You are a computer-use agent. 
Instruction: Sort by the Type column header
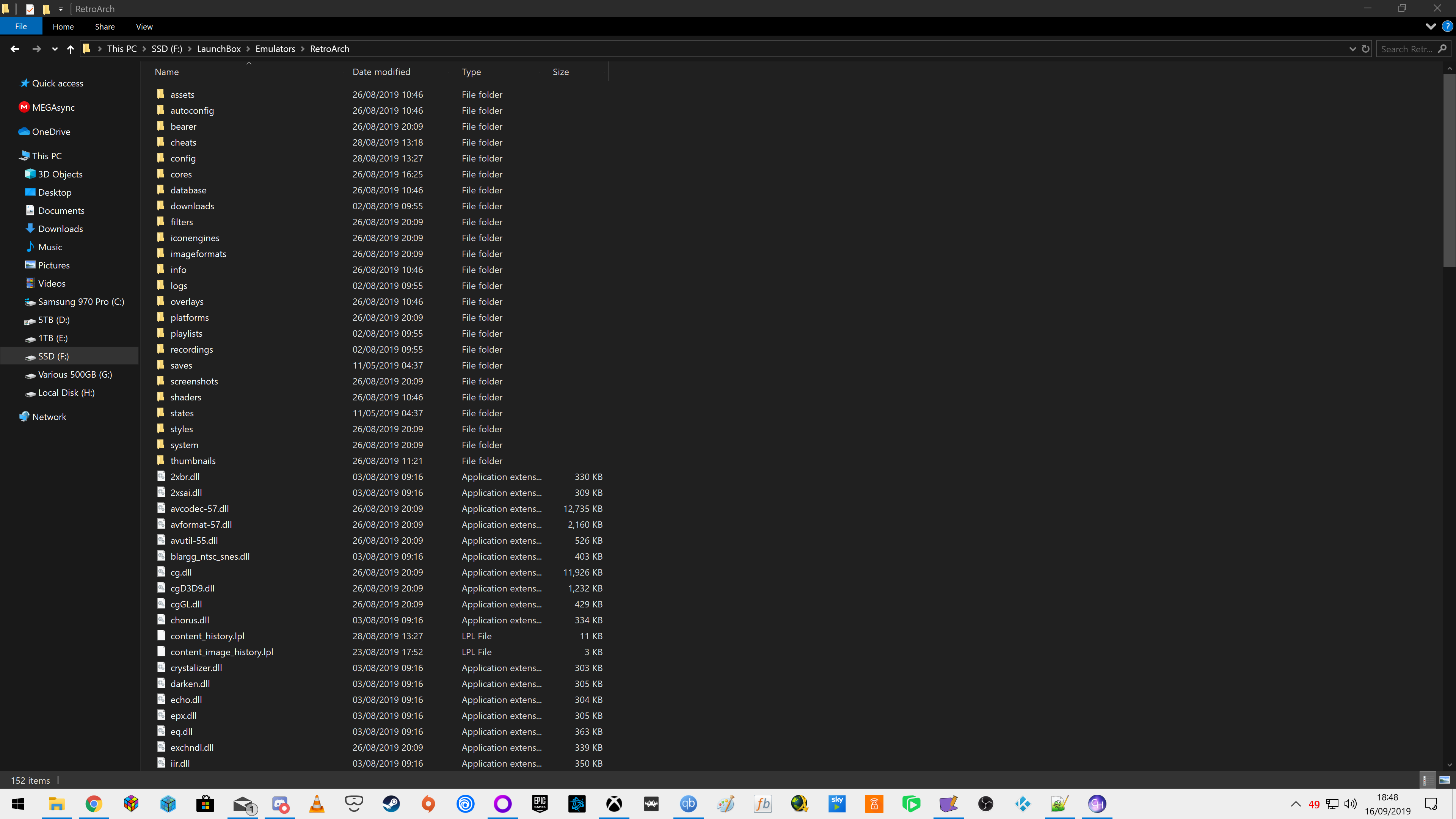502,72
